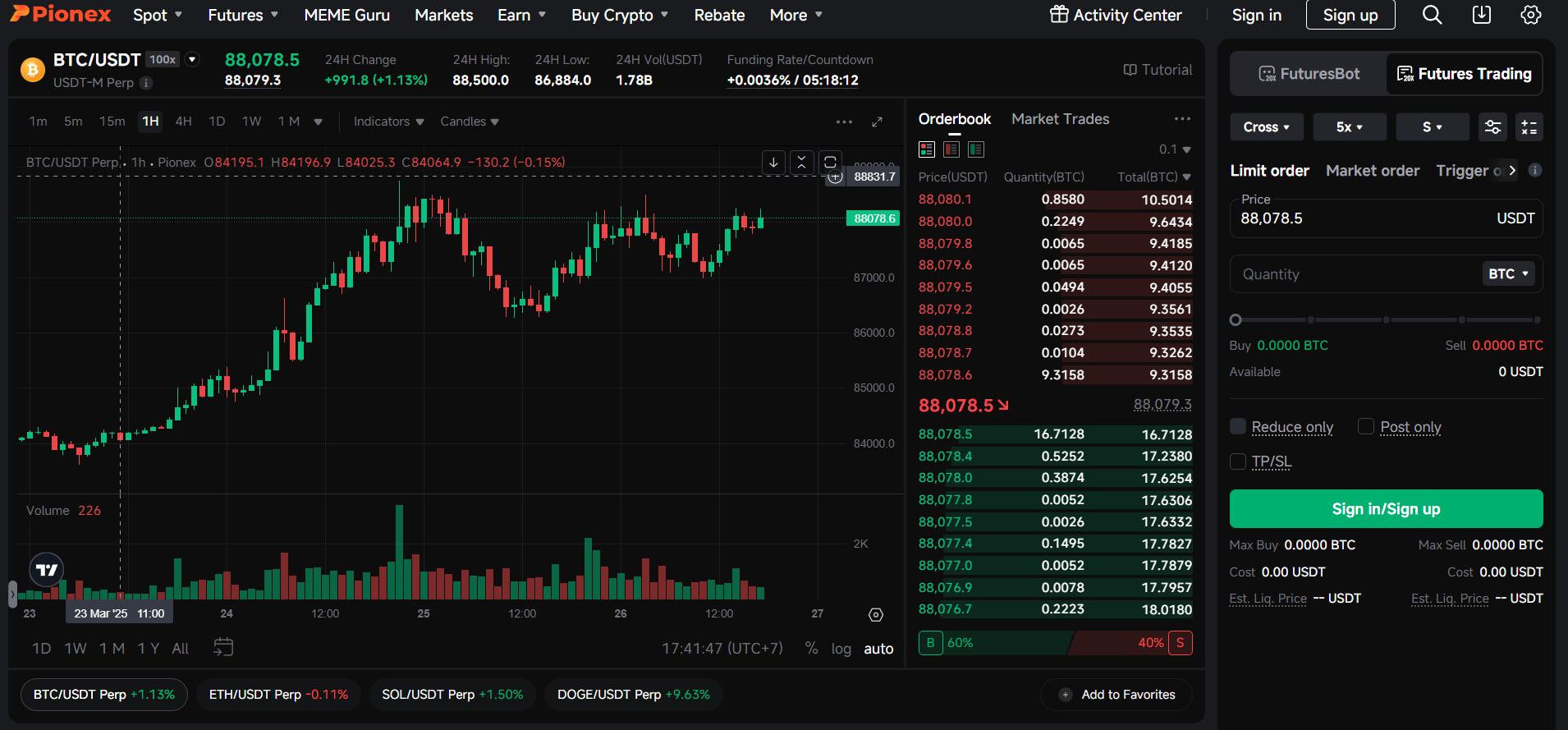
Task: Click the chart download arrow icon
Action: tap(773, 162)
